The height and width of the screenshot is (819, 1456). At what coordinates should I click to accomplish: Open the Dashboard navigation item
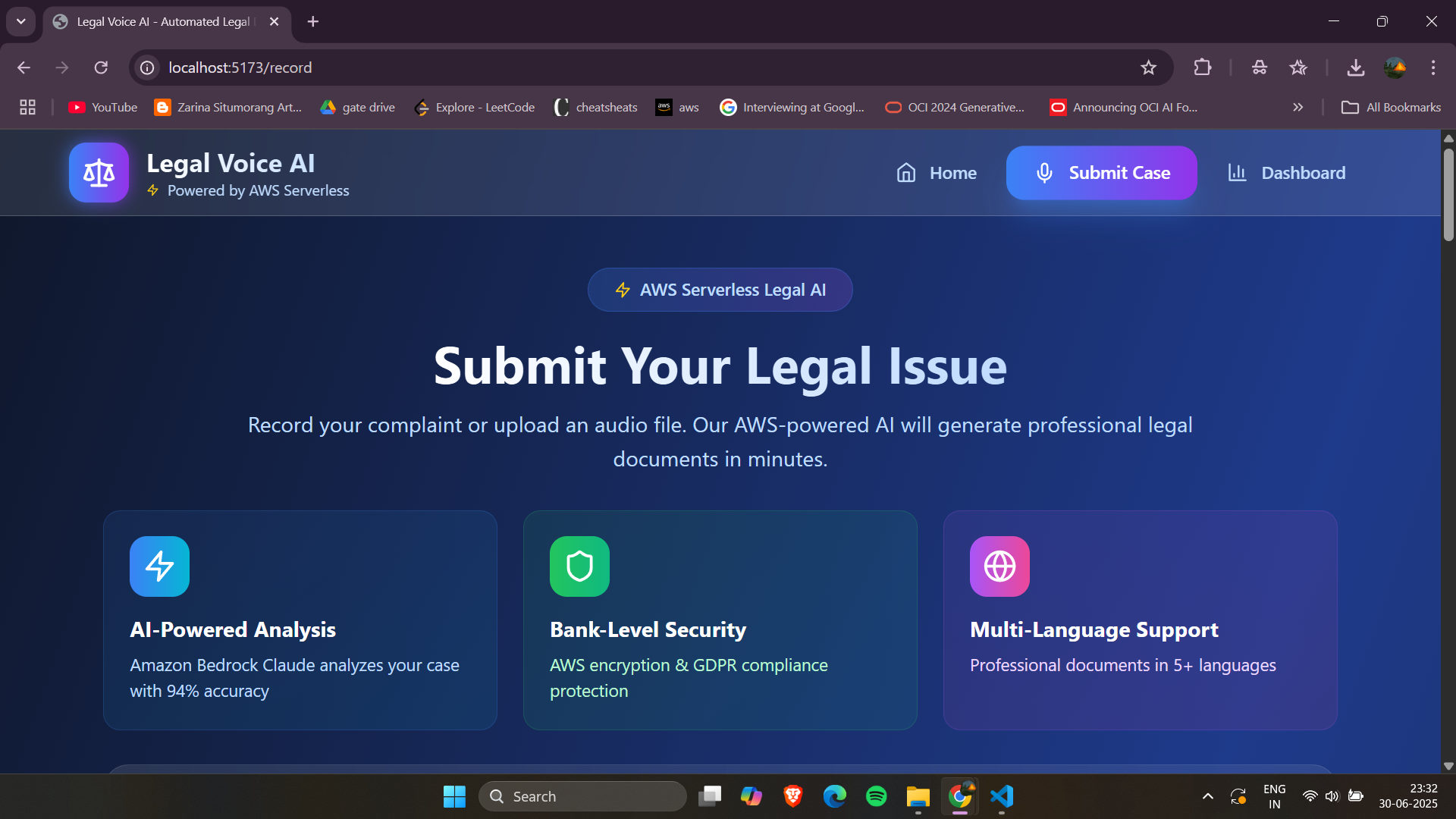[x=1286, y=173]
